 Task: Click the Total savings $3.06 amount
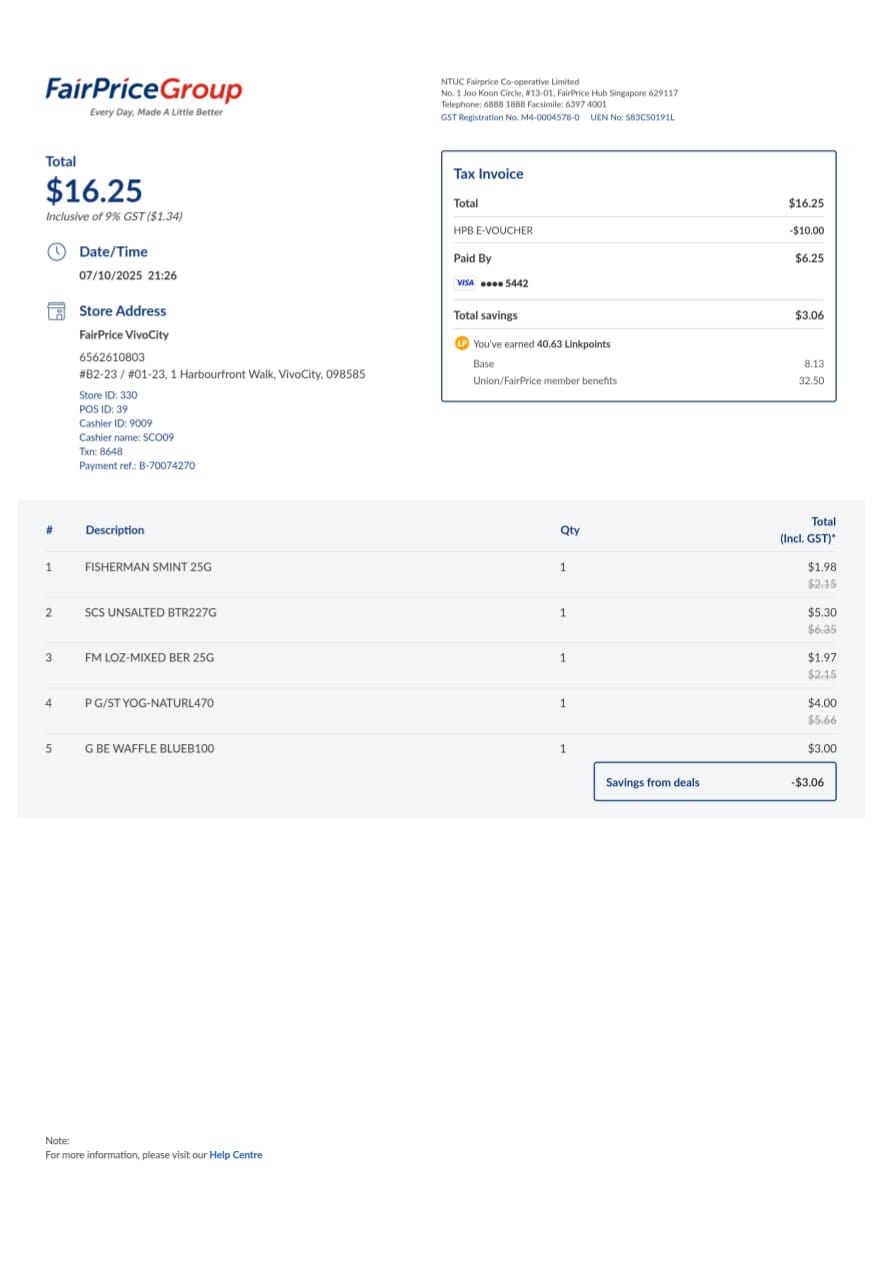tap(809, 315)
